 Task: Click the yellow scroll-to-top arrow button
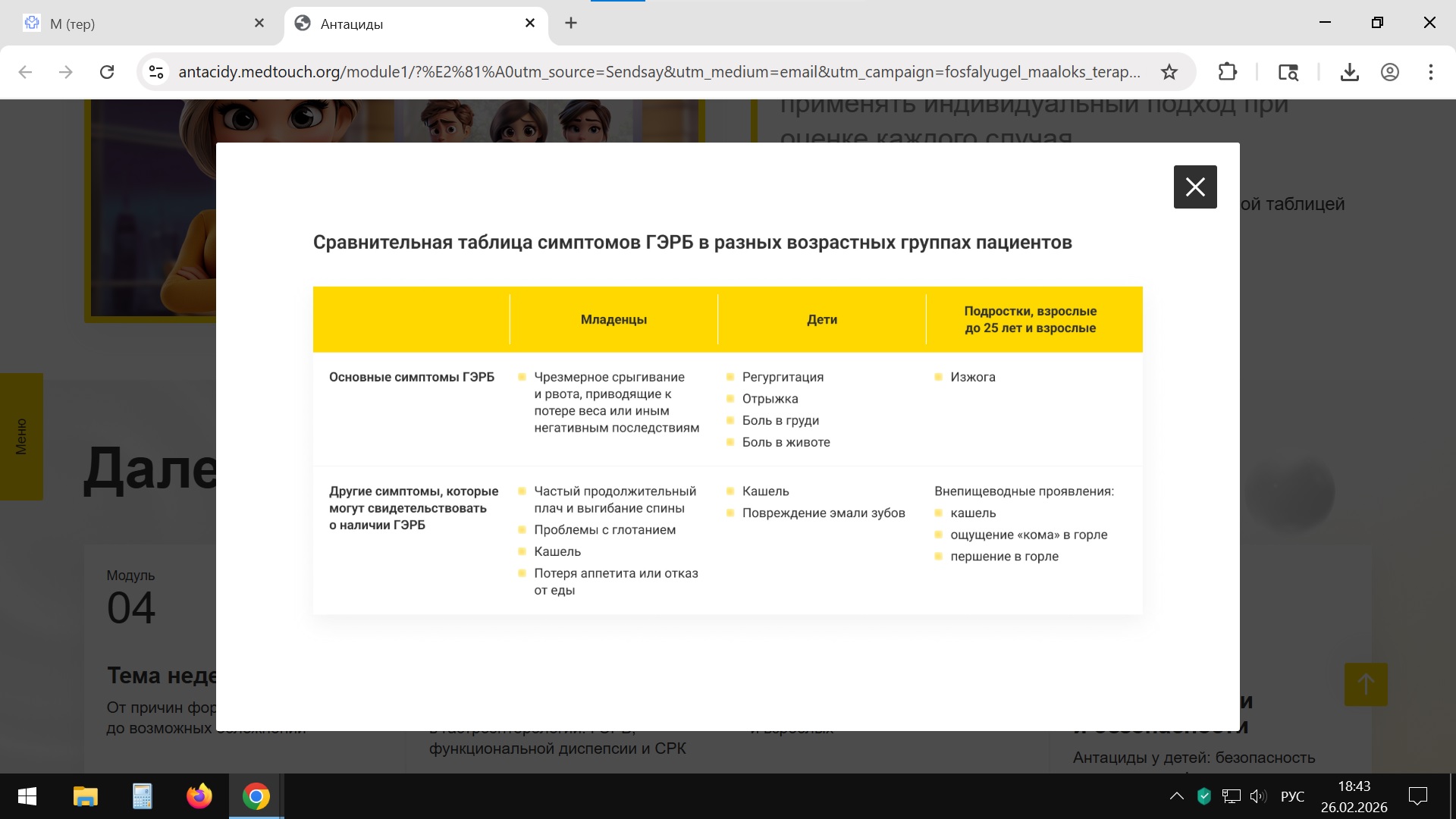1365,684
